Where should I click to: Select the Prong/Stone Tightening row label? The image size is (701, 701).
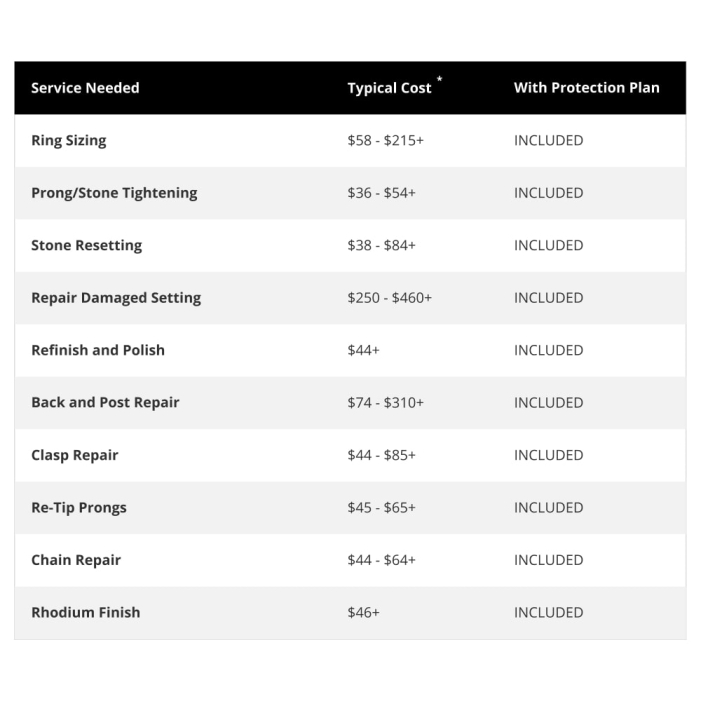[114, 193]
